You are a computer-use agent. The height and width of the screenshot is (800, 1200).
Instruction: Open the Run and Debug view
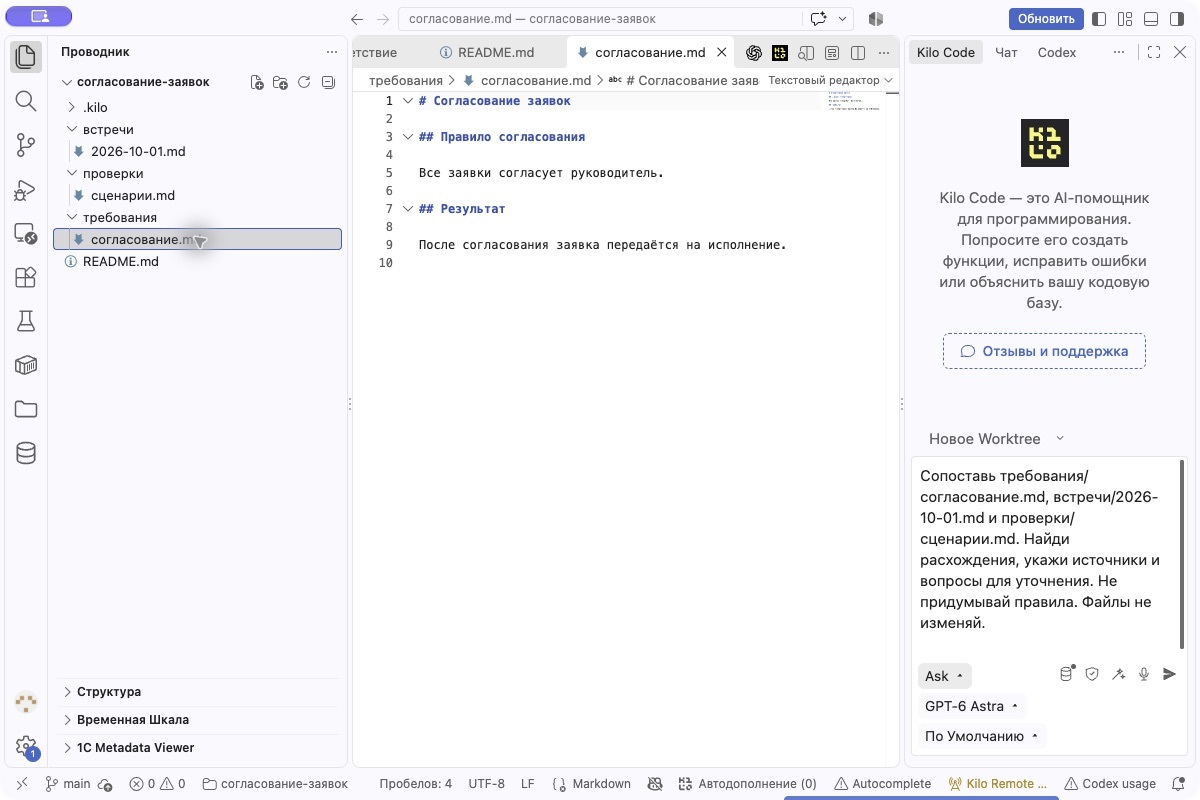coord(26,190)
